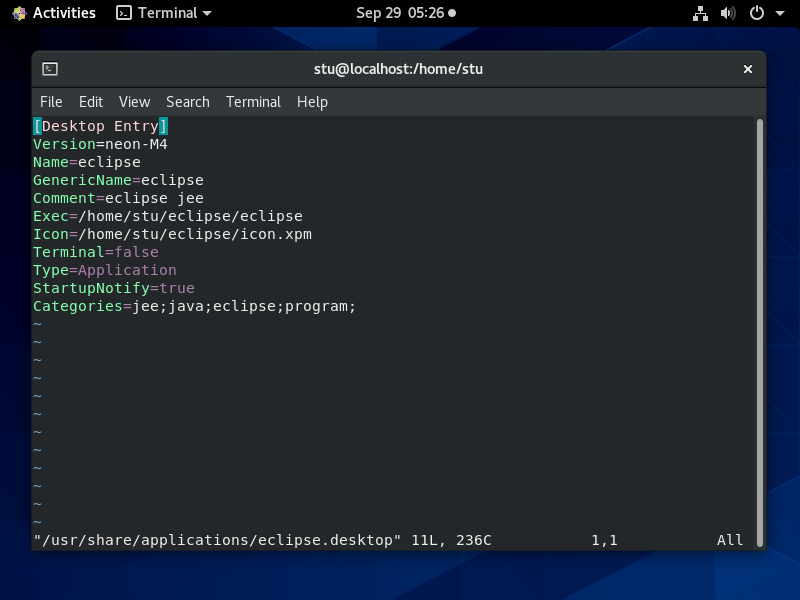Open the Search menu
The width and height of the screenshot is (800, 600).
pyautogui.click(x=188, y=102)
